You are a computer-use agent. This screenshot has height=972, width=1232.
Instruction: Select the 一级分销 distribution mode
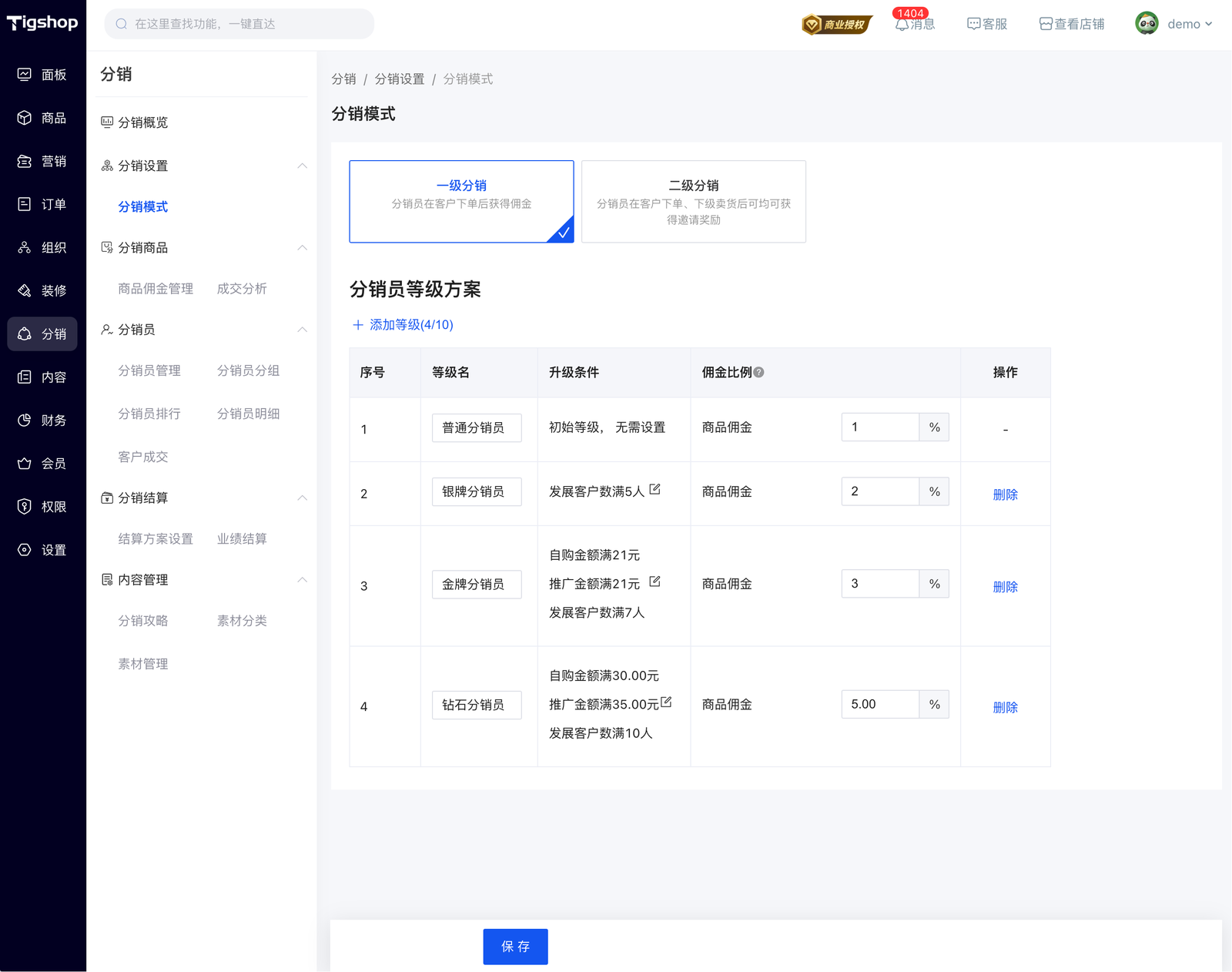tap(460, 201)
